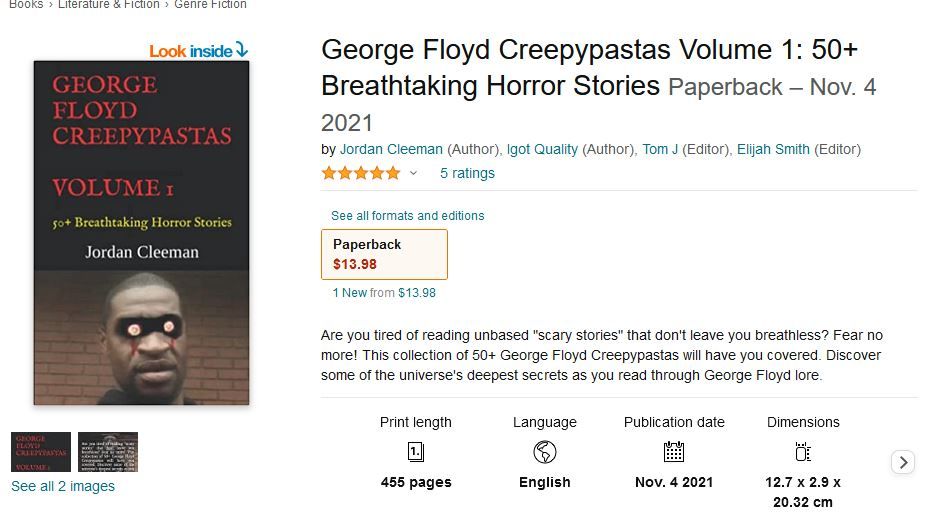Viewport: 936px width, 514px height.
Task: Open the Igot Quality author link
Action: click(542, 149)
